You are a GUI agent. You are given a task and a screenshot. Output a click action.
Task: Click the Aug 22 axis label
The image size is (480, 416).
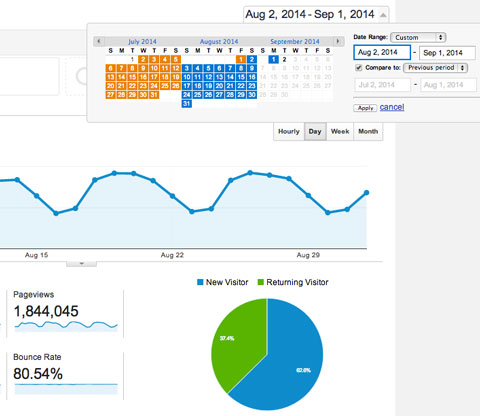coord(172,255)
